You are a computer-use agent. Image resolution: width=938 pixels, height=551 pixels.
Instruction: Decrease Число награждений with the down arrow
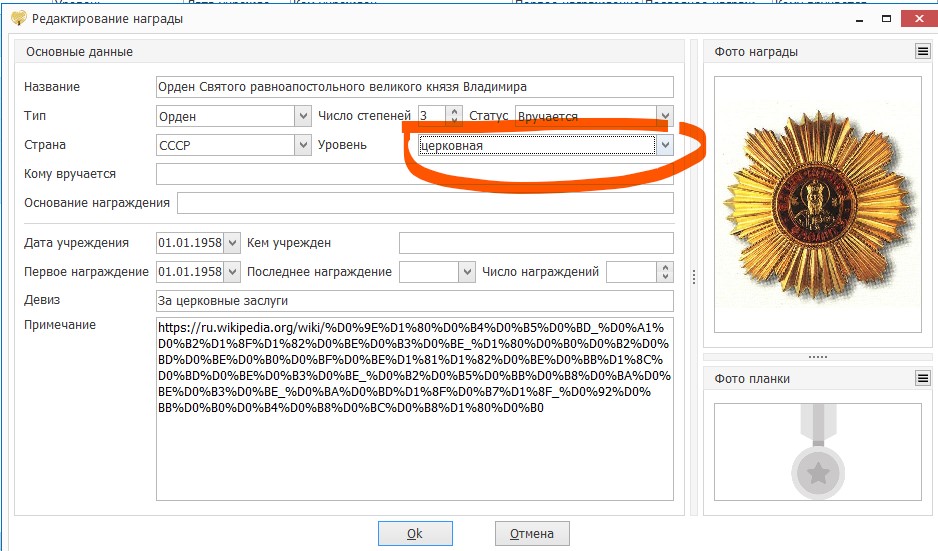click(665, 276)
